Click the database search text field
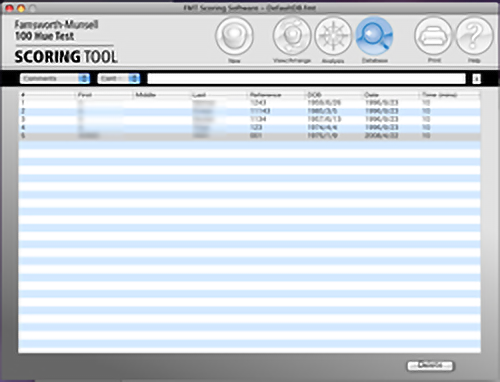Screen dimensions: 500x382 pos(306,79)
